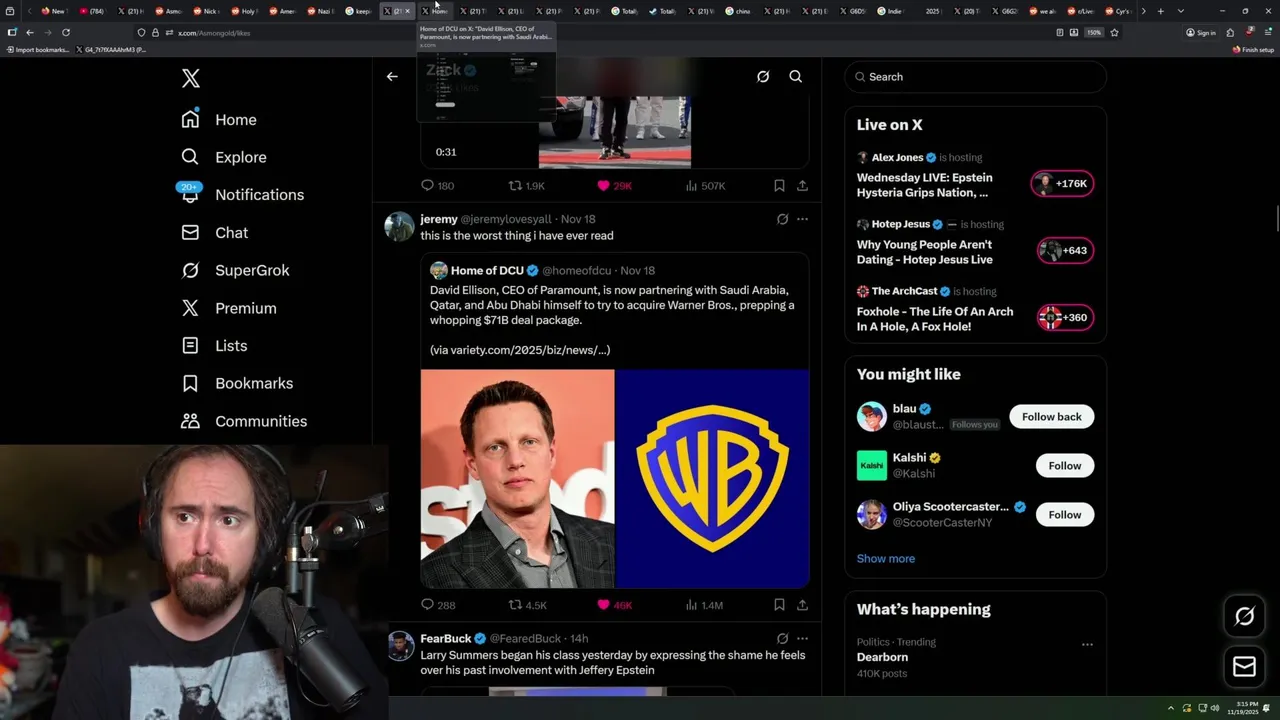The image size is (1280, 720).
Task: Unlike the post with 29K likes
Action: 614,186
